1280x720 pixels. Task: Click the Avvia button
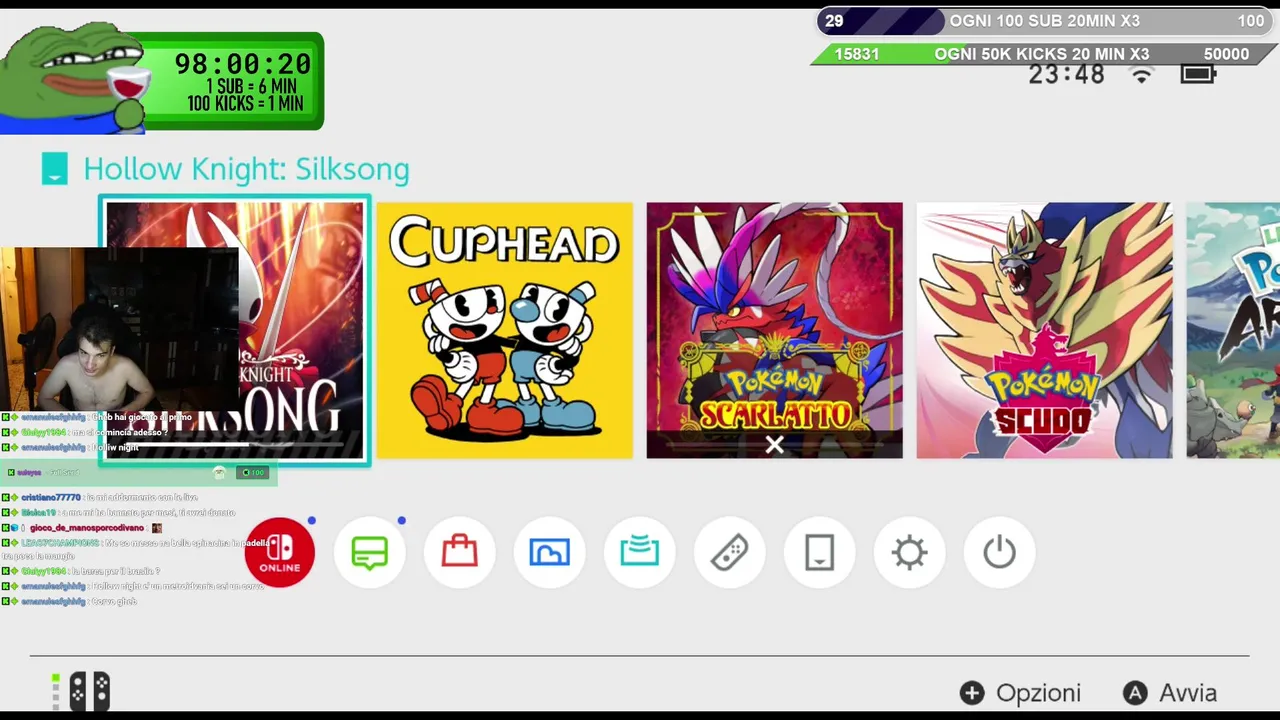coord(1170,693)
